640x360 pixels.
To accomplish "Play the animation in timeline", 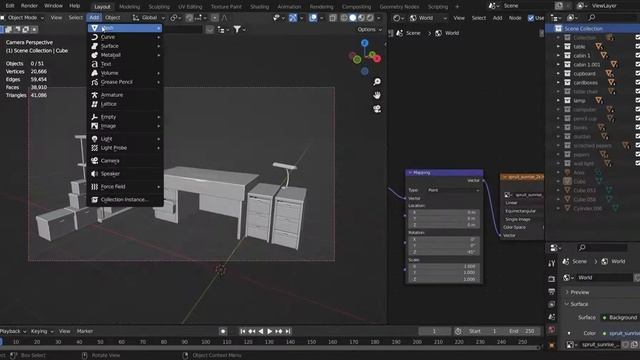I will pos(269,331).
